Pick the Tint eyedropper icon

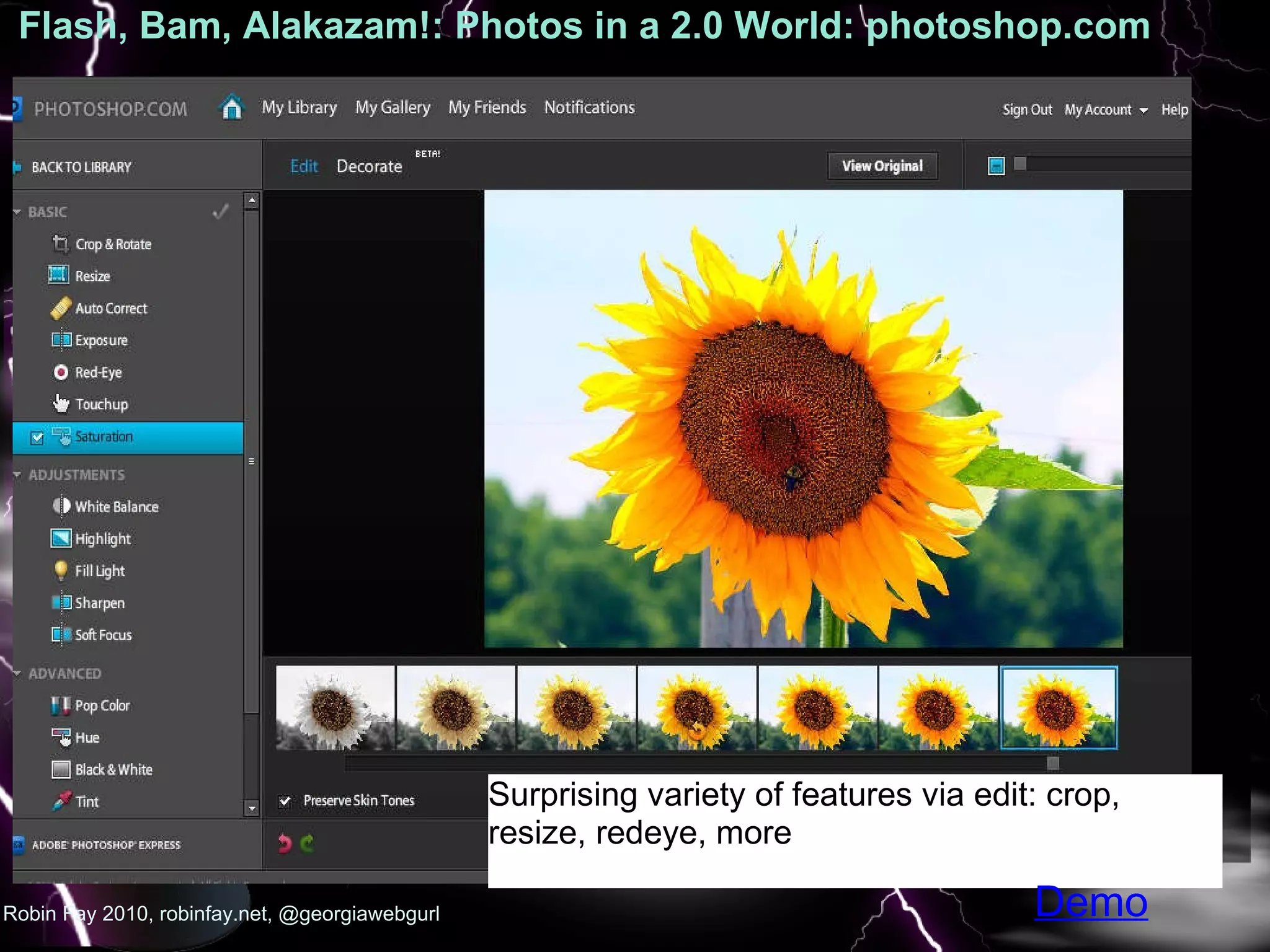point(61,801)
